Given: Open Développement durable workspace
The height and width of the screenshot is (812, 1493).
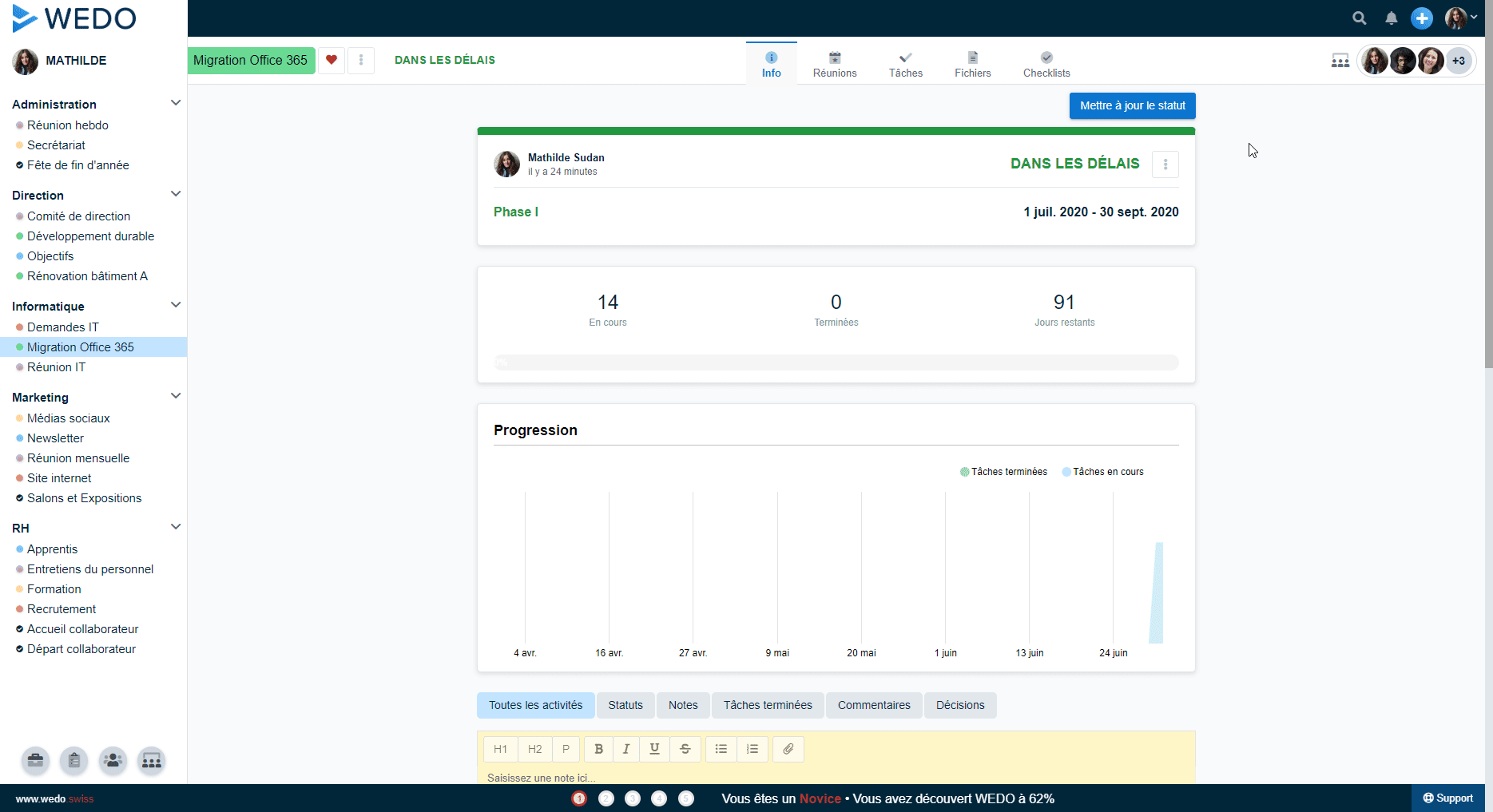Looking at the screenshot, I should [x=90, y=236].
